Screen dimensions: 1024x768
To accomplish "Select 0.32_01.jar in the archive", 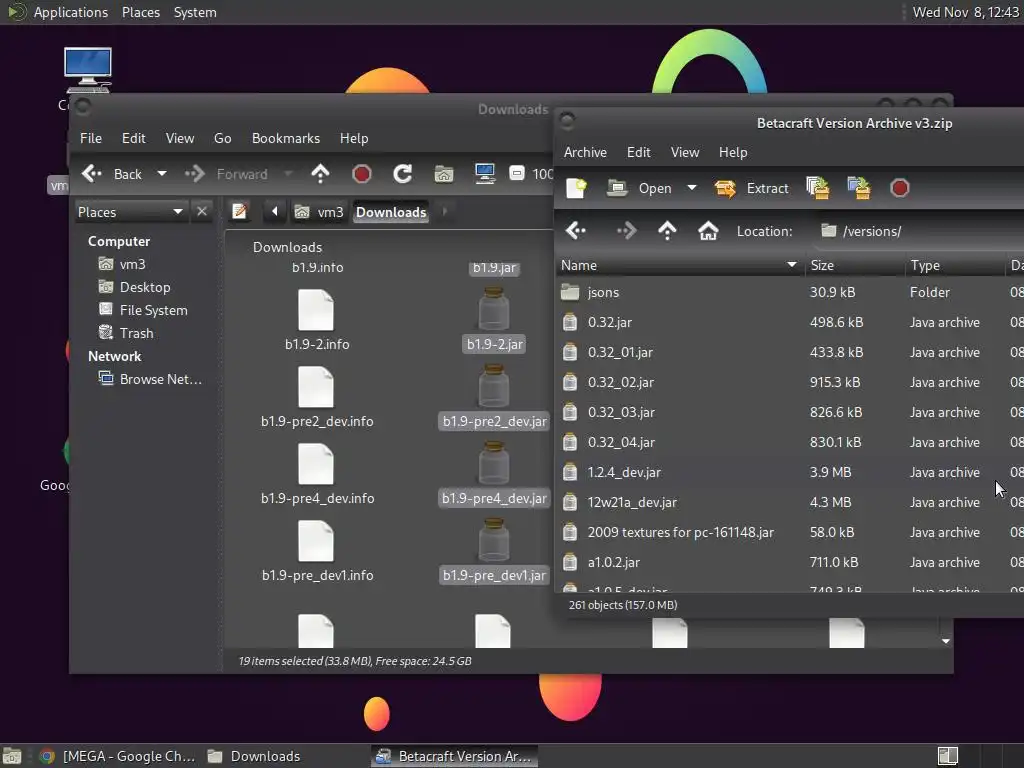I will click(789, 352).
